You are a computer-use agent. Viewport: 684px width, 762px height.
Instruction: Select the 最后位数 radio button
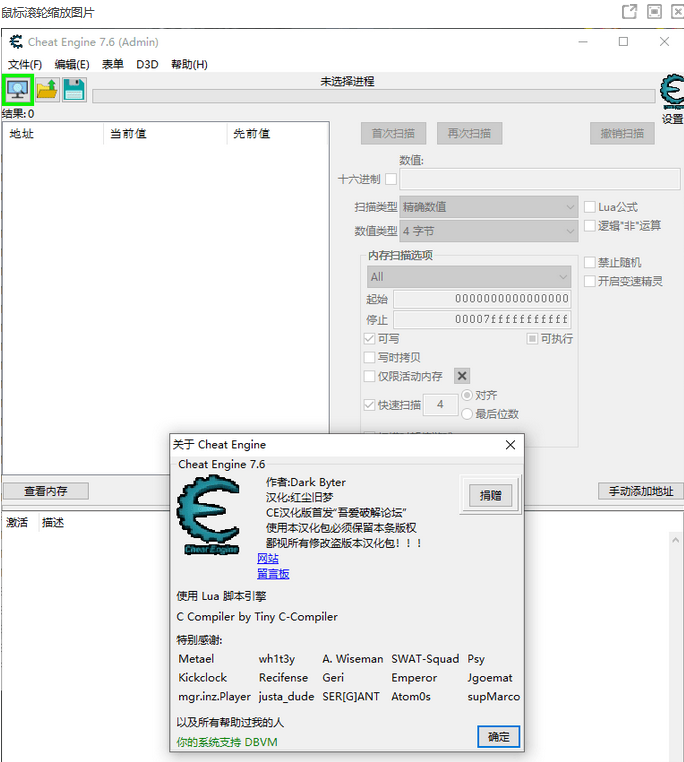click(467, 414)
